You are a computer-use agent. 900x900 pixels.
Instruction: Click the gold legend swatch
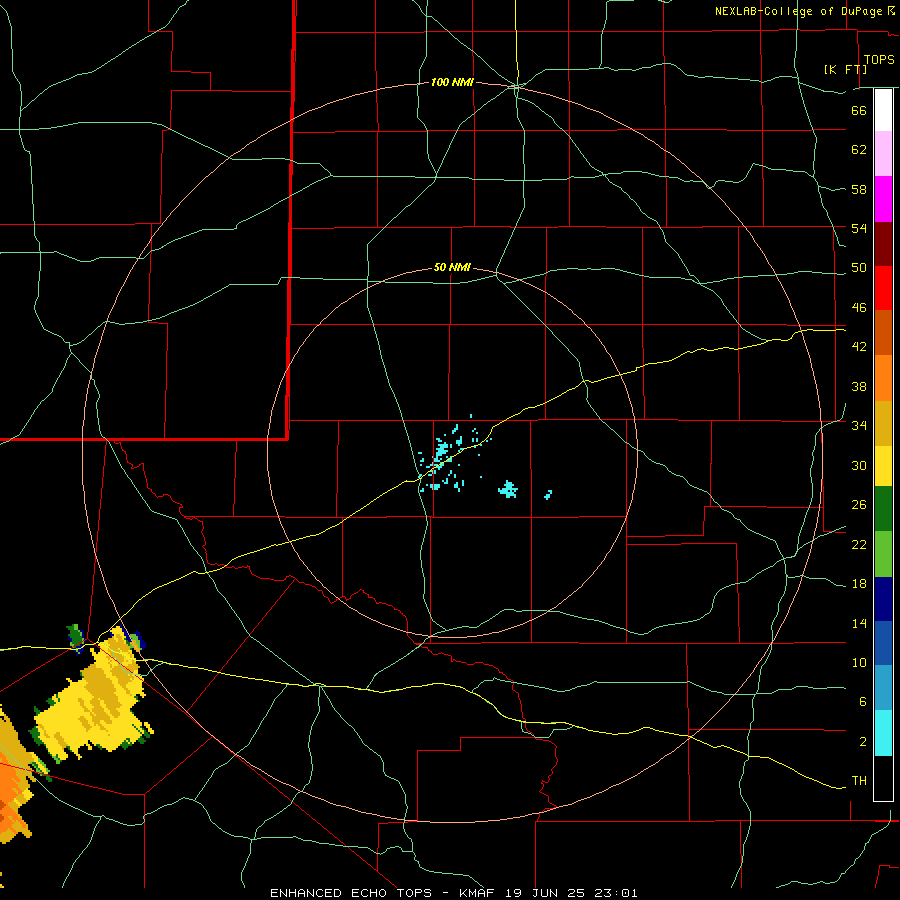[883, 423]
